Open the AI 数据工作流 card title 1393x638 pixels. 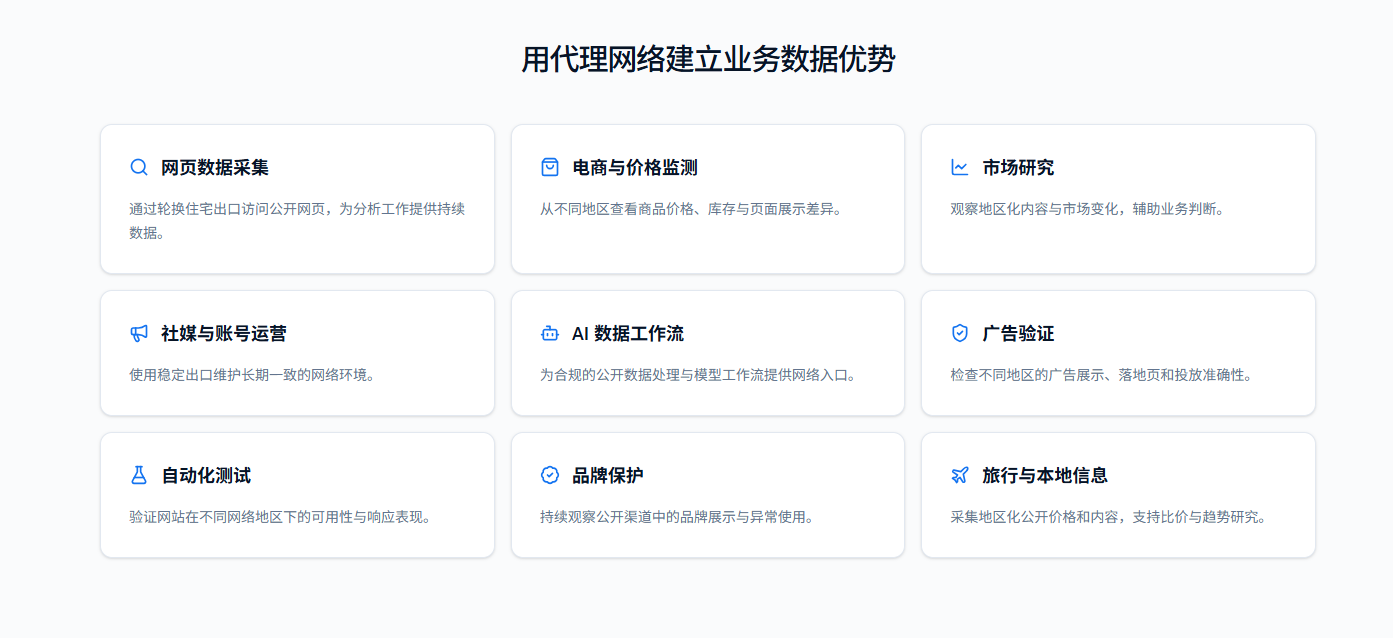(x=628, y=333)
